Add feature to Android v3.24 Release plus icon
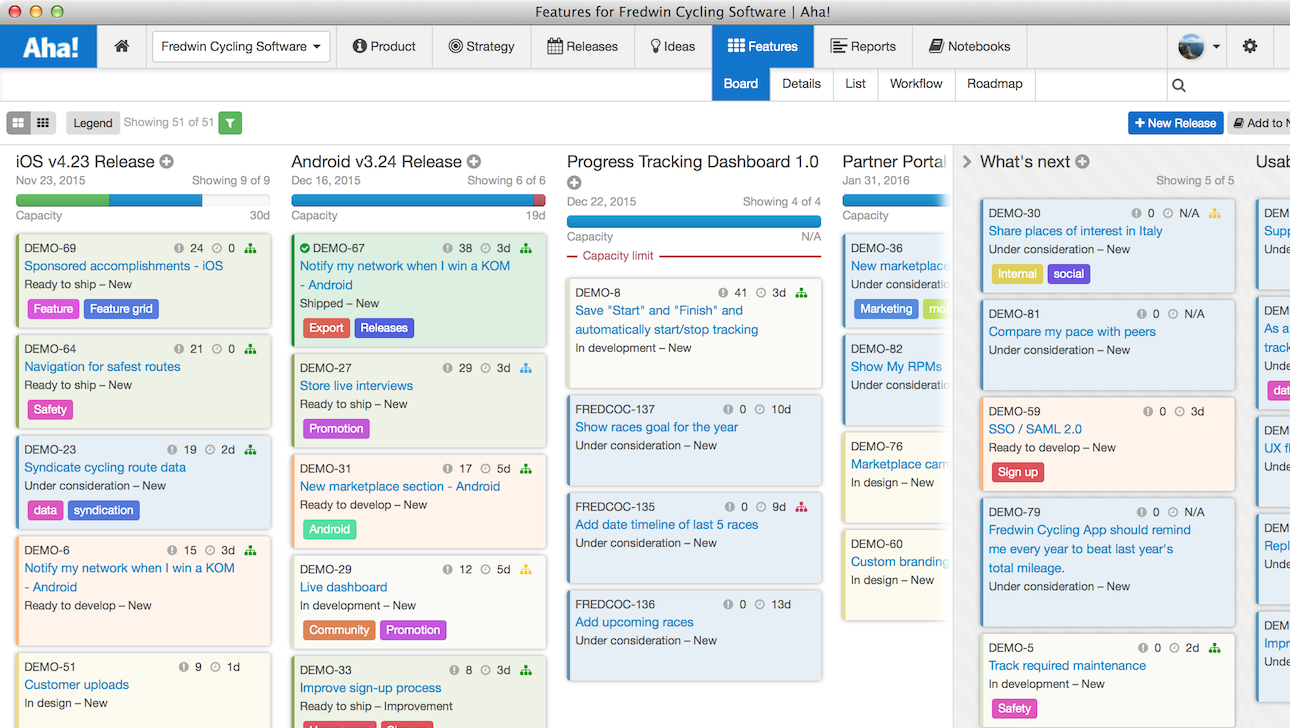This screenshot has height=728, width=1290. click(474, 162)
